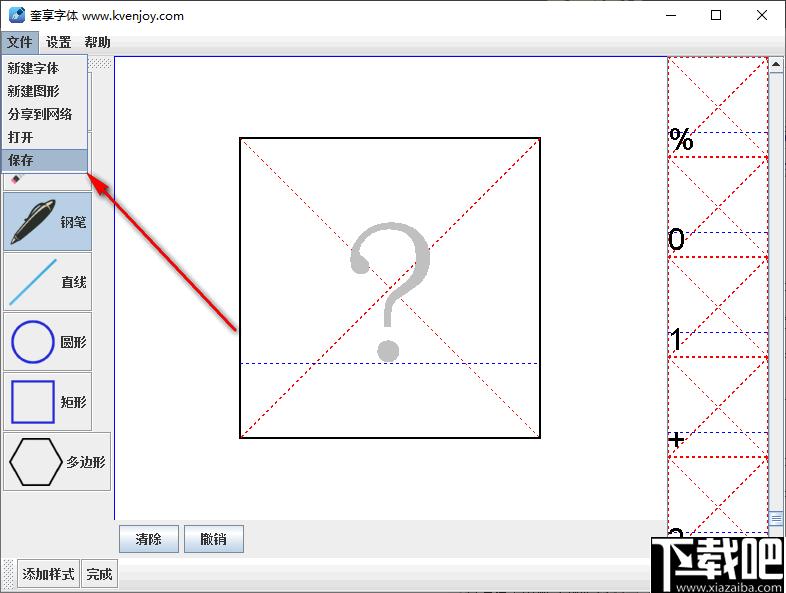Choose 新建图形 from the file menu

[x=45, y=91]
